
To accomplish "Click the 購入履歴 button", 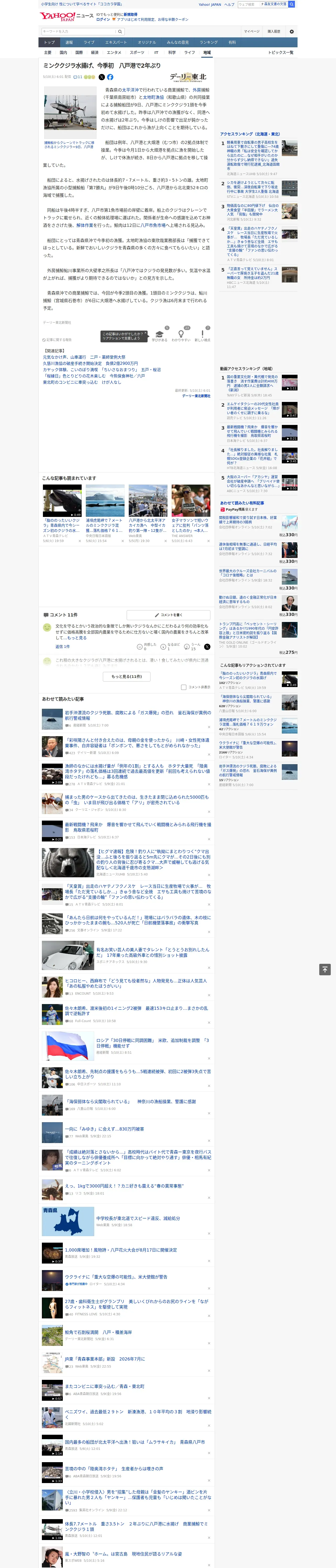I will (274, 32).
